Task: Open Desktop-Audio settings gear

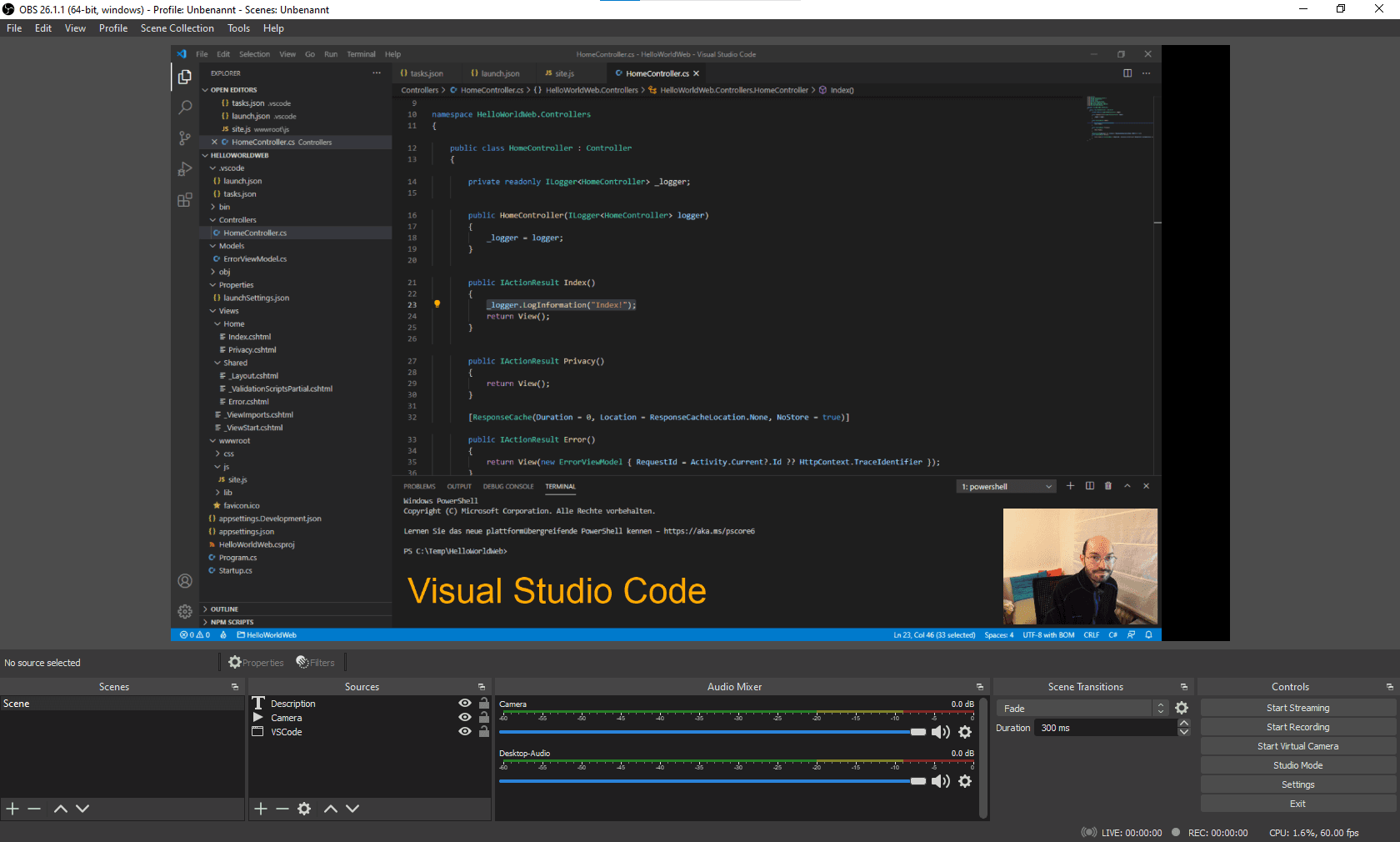Action: click(965, 781)
